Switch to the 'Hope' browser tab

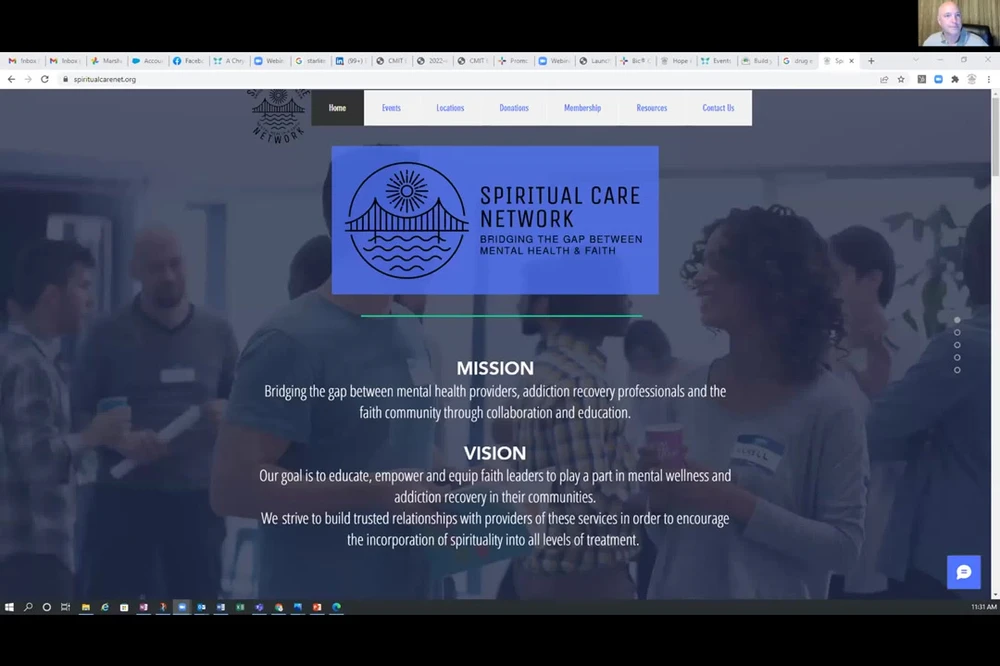coord(677,61)
